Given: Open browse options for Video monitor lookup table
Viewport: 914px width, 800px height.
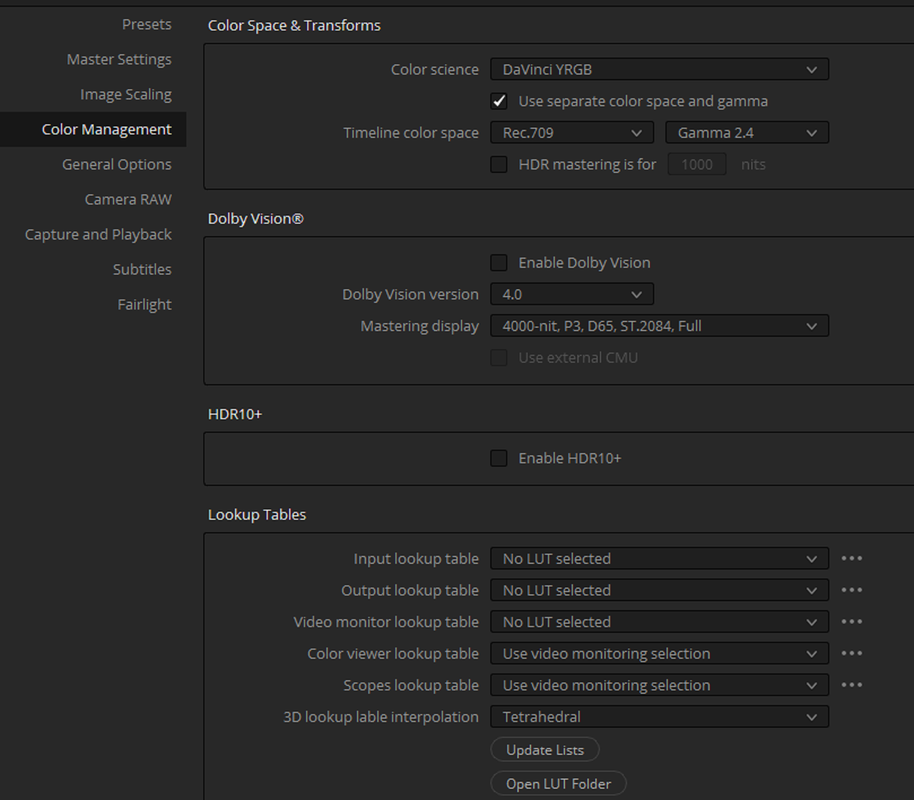Looking at the screenshot, I should 852,622.
